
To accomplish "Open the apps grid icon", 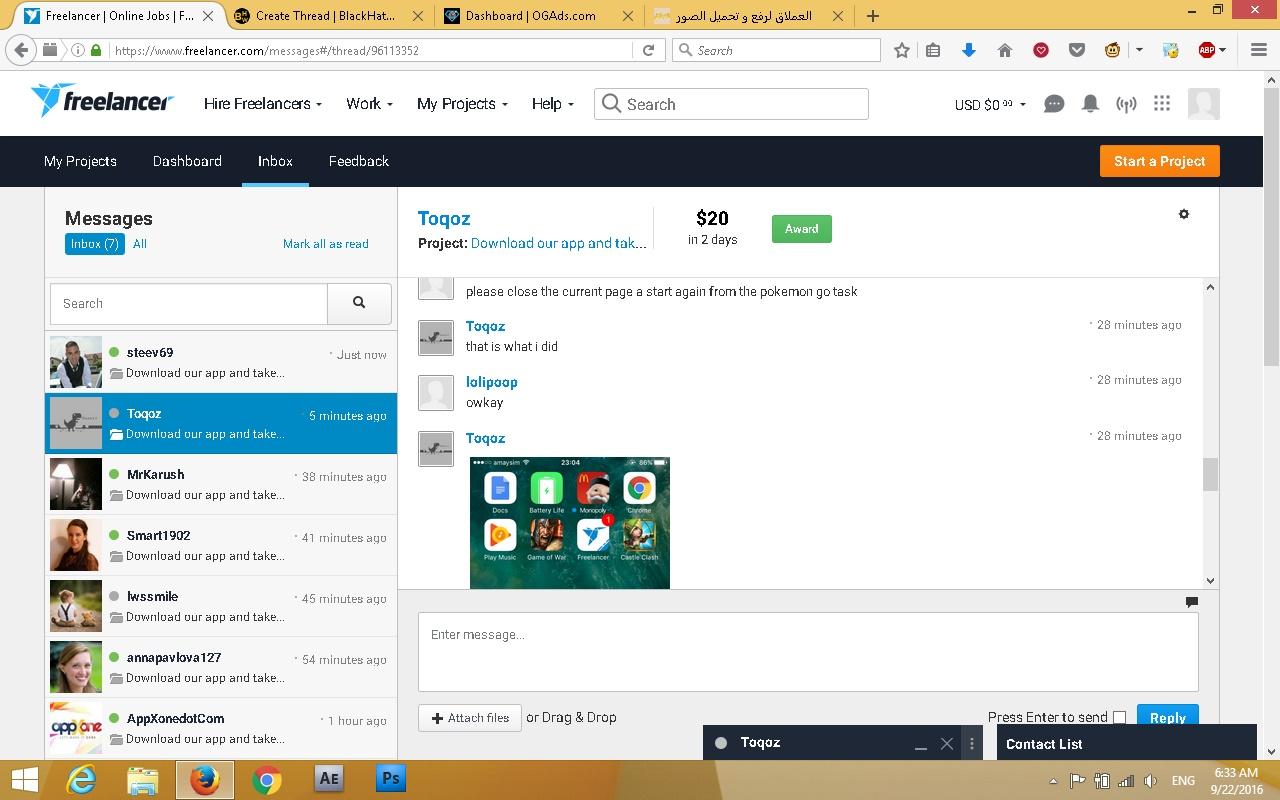I will pos(1161,104).
